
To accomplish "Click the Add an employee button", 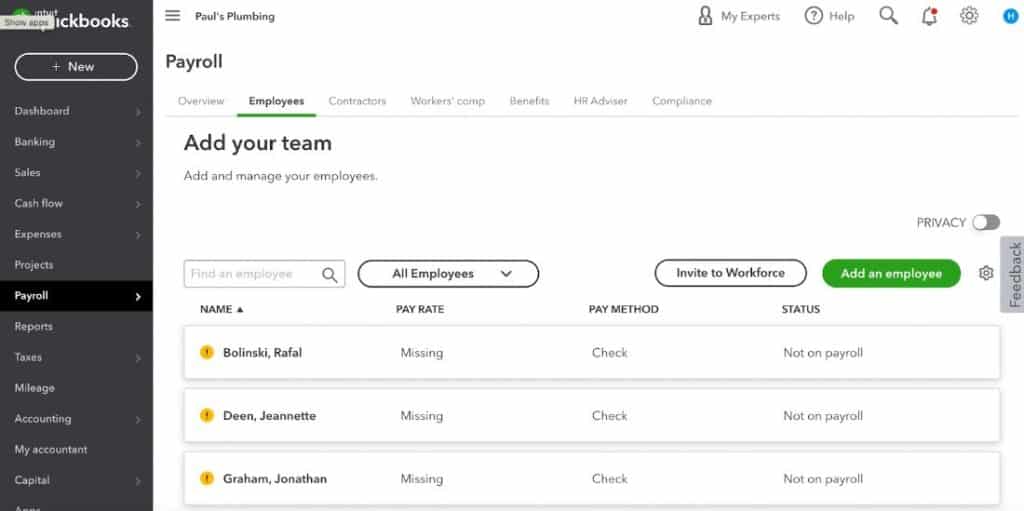I will 891,274.
